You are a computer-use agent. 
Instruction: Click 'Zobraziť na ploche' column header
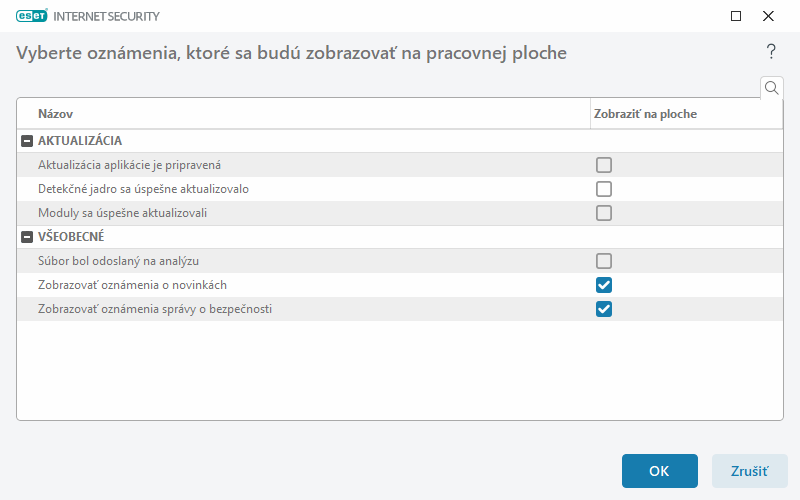coord(645,114)
